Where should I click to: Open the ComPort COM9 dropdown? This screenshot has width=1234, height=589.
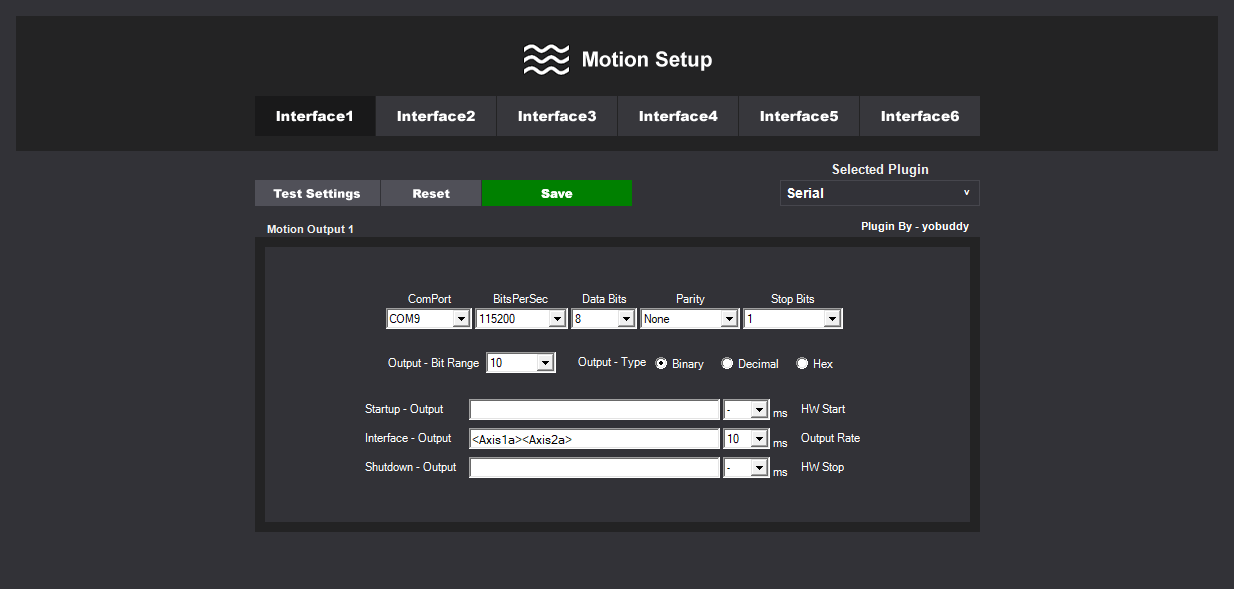coord(428,319)
